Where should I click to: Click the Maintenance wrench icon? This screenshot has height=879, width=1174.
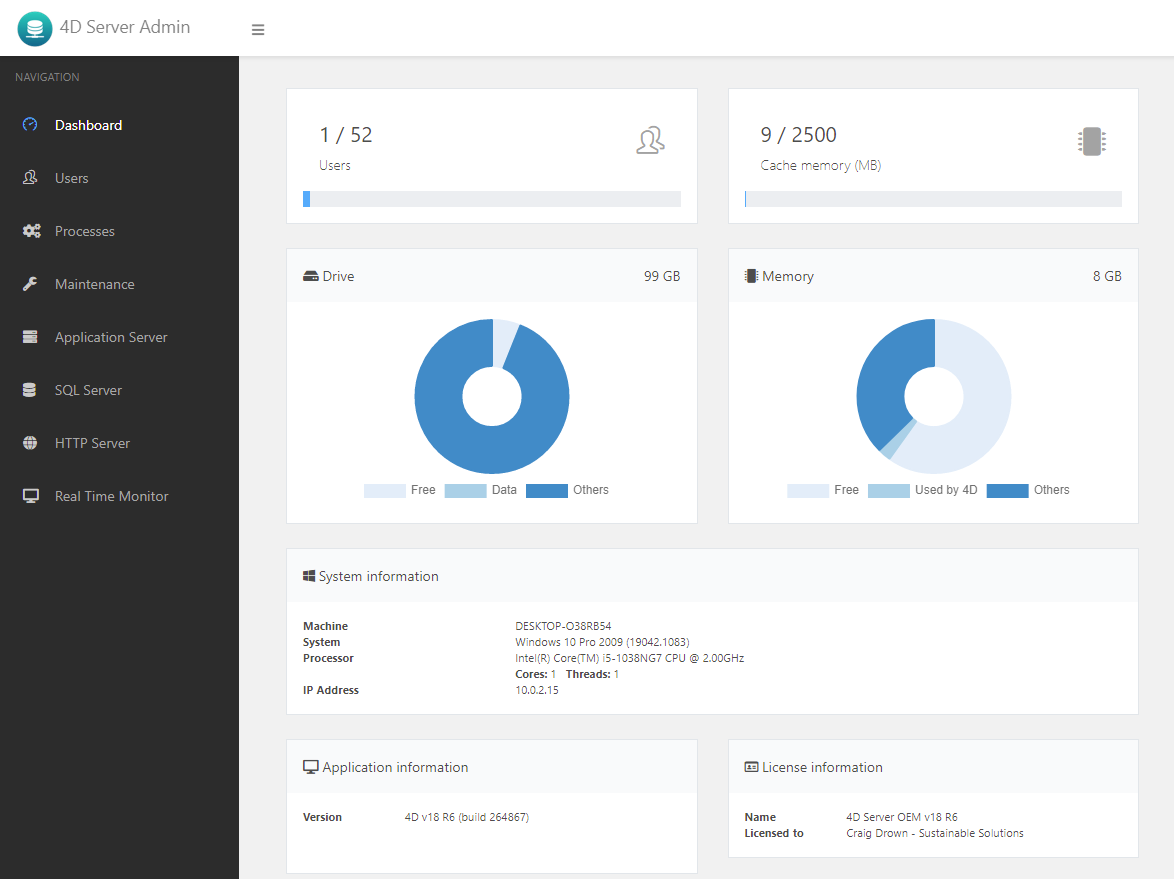(x=30, y=284)
